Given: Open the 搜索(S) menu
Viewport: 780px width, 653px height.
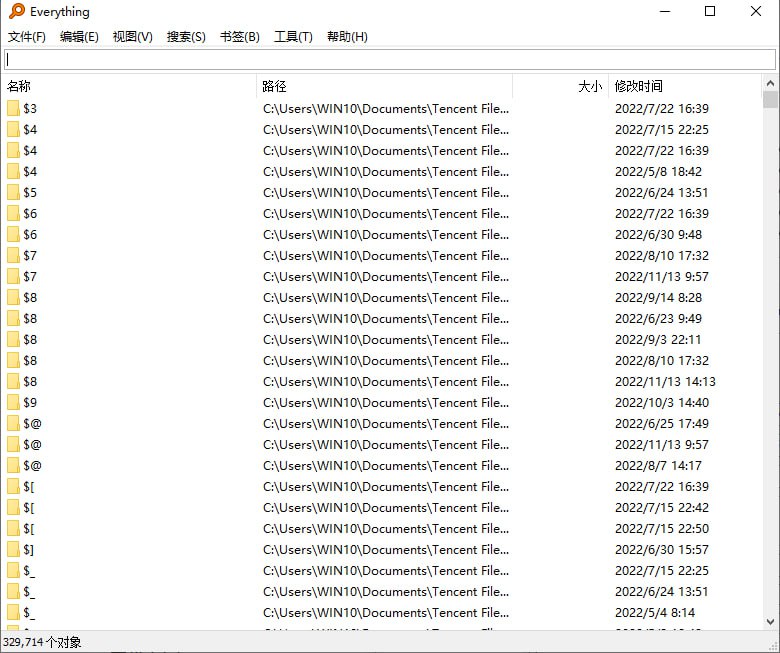Looking at the screenshot, I should click(x=186, y=37).
